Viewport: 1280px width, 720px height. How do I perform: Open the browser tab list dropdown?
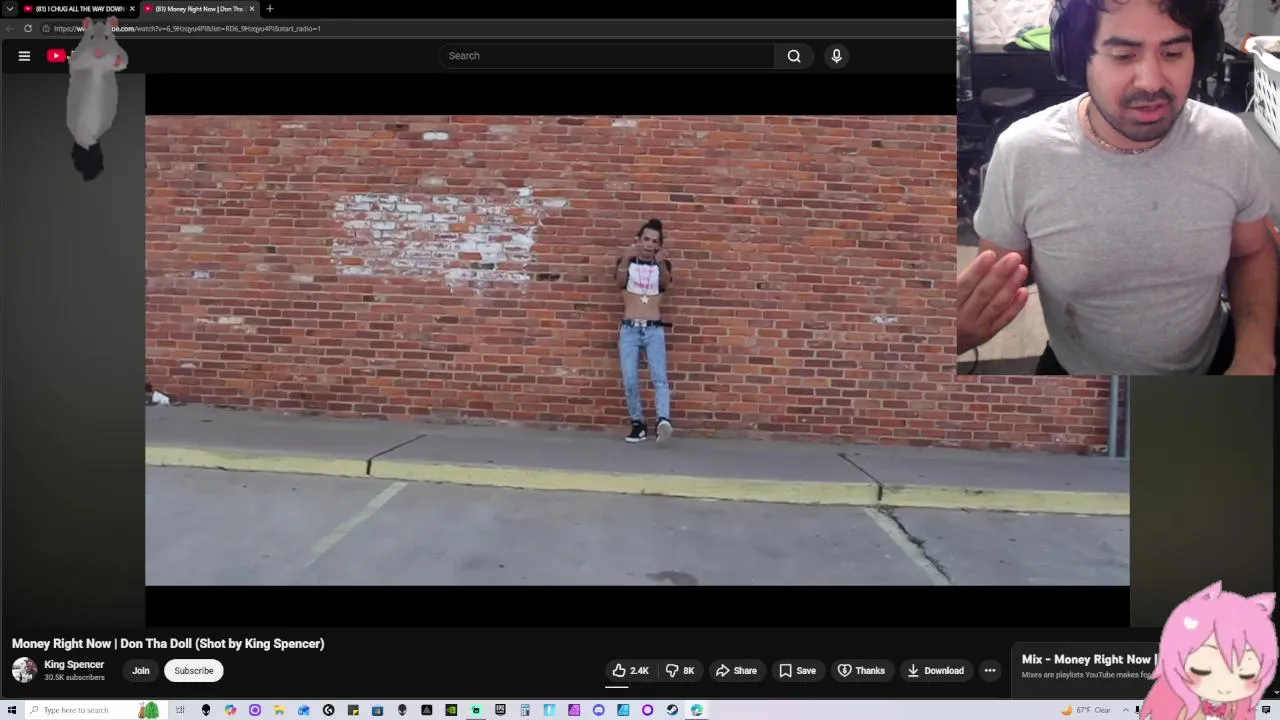coord(10,9)
